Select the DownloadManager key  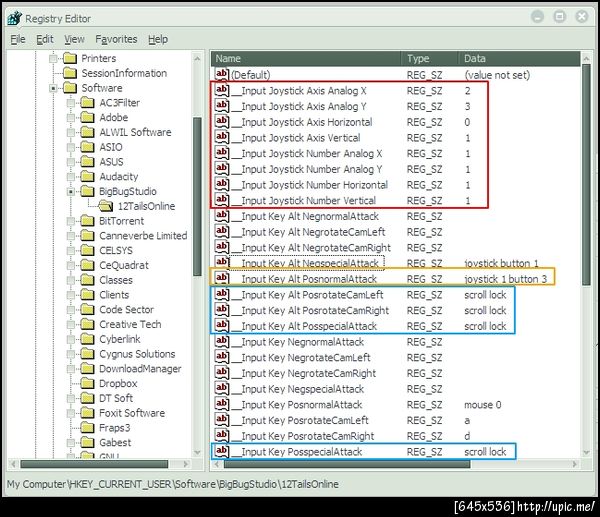(x=140, y=369)
